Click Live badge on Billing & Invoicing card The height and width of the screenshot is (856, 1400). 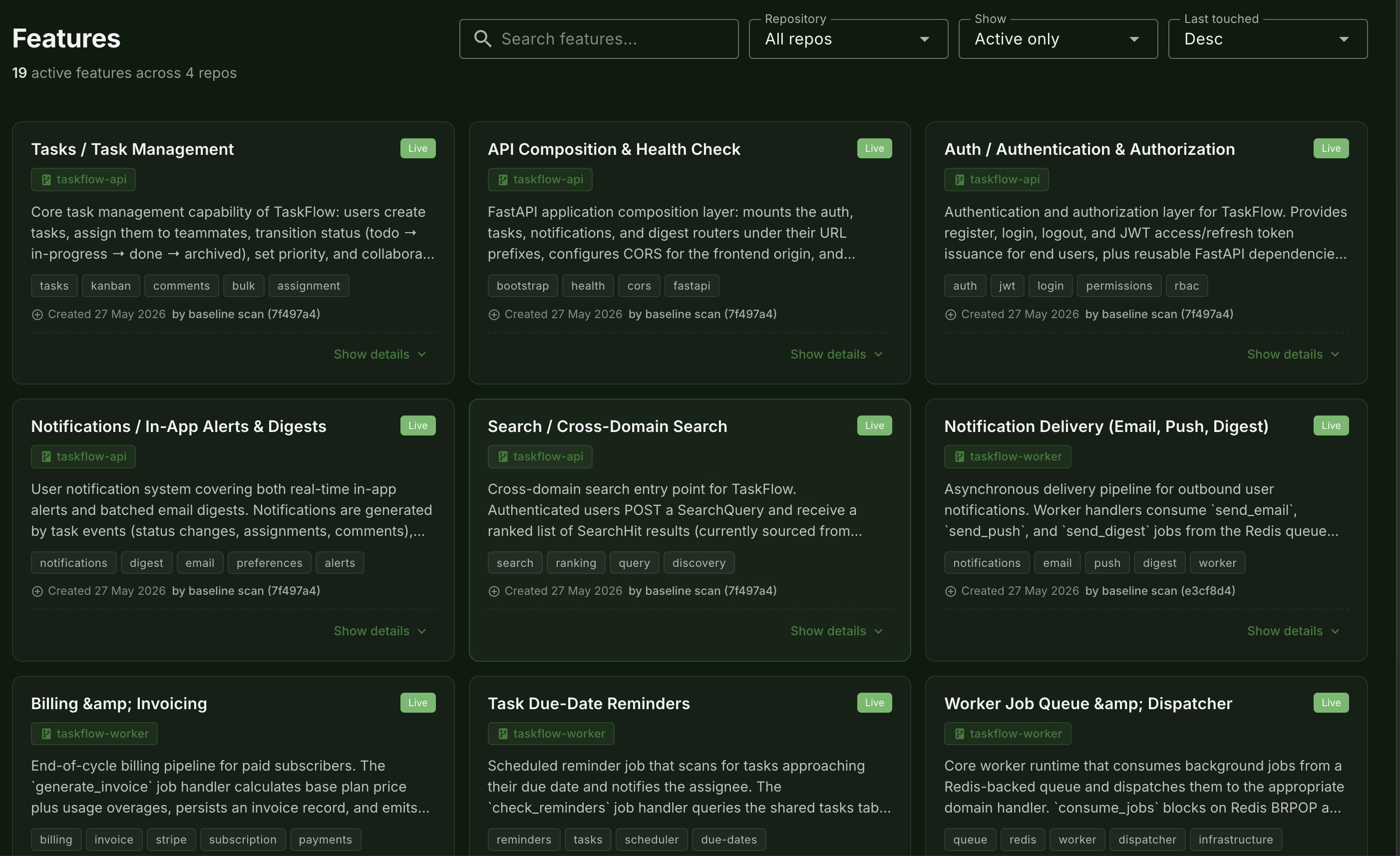tap(417, 703)
